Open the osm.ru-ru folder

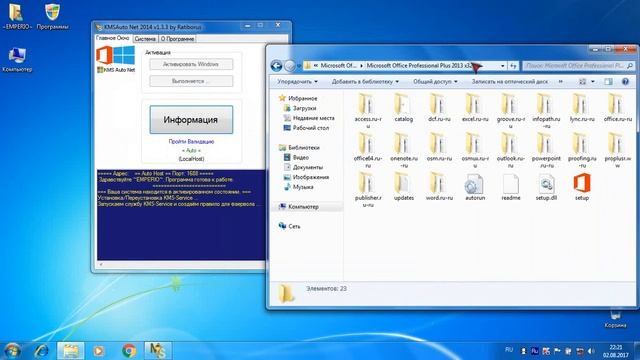click(x=439, y=147)
